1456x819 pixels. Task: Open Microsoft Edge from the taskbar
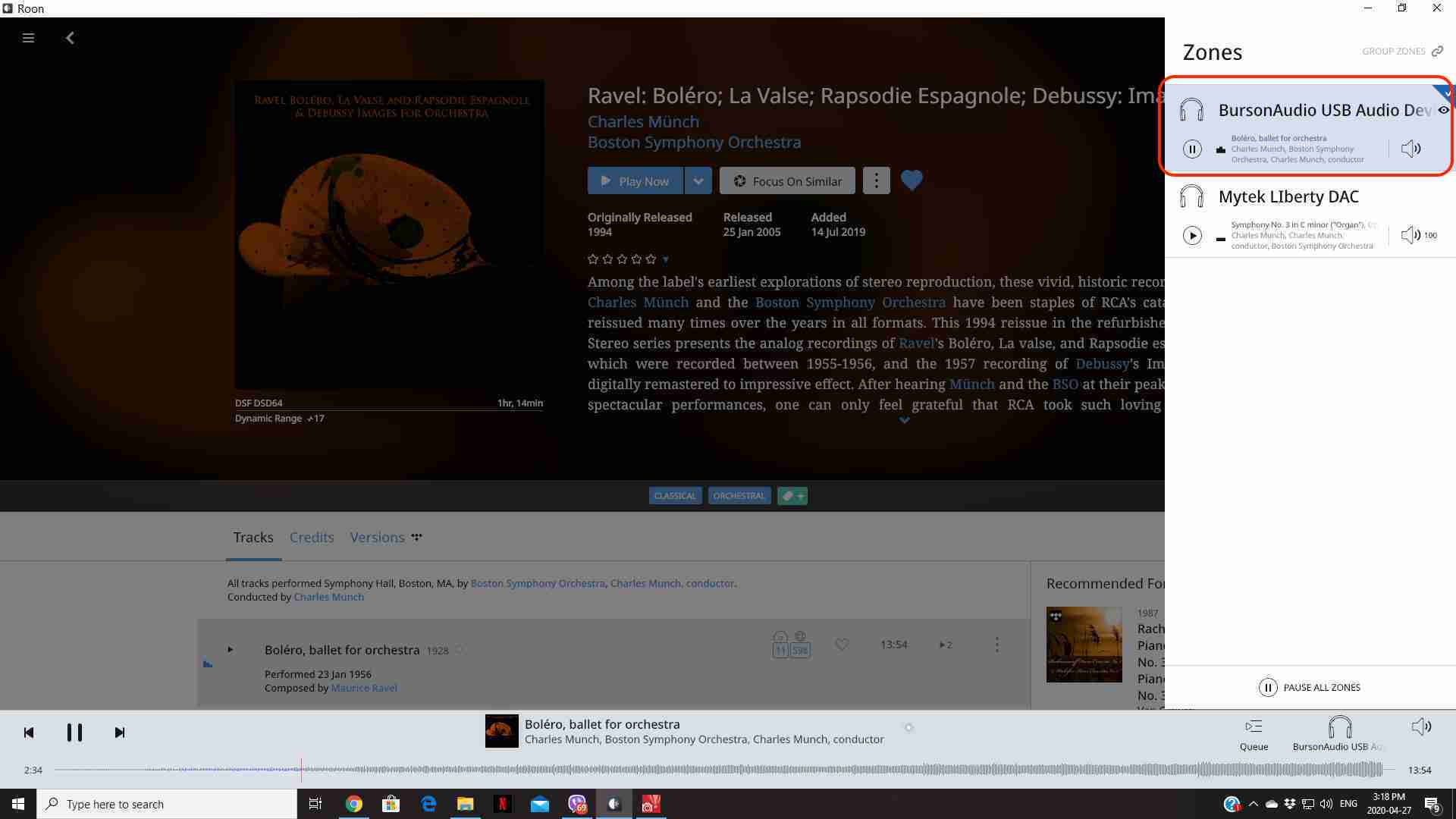pos(428,804)
